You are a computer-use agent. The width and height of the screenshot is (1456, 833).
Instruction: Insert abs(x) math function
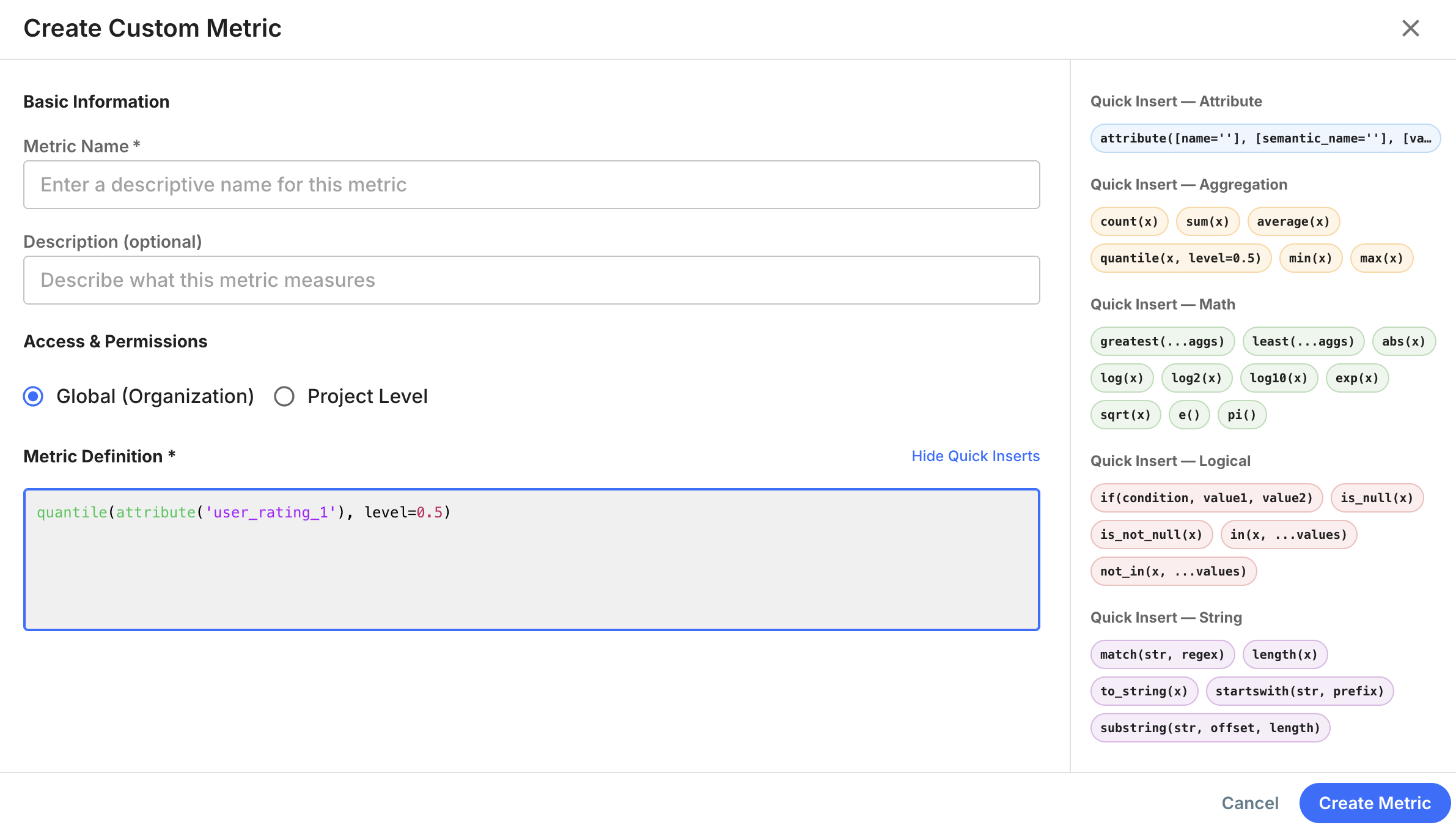click(x=1403, y=341)
